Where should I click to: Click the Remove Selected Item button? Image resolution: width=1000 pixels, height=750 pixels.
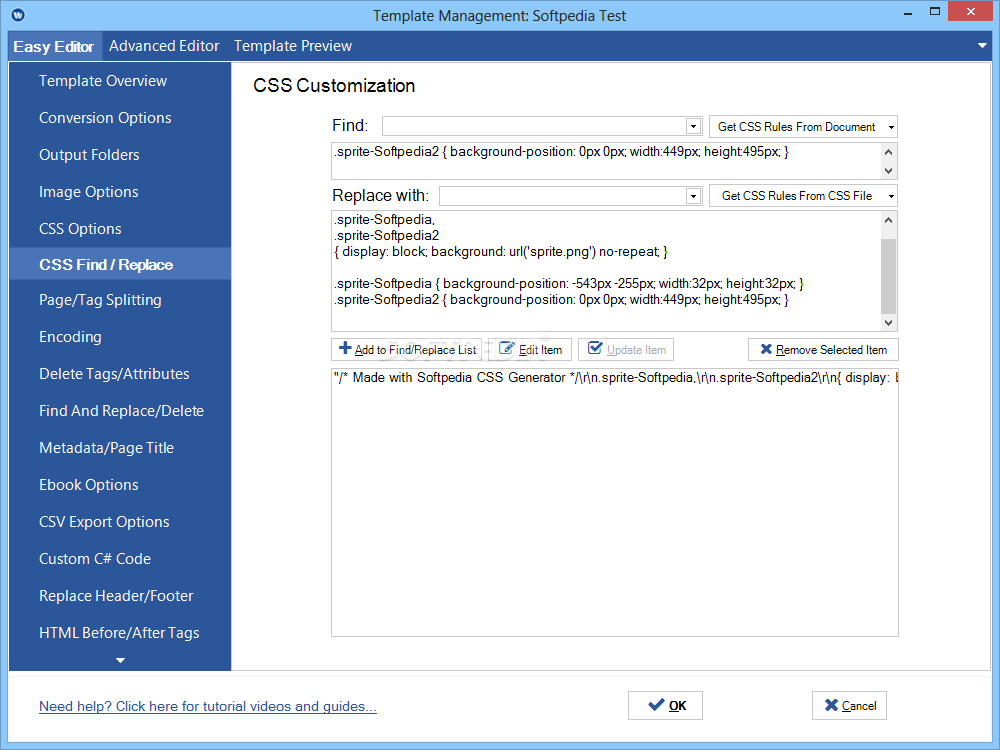[x=823, y=349]
